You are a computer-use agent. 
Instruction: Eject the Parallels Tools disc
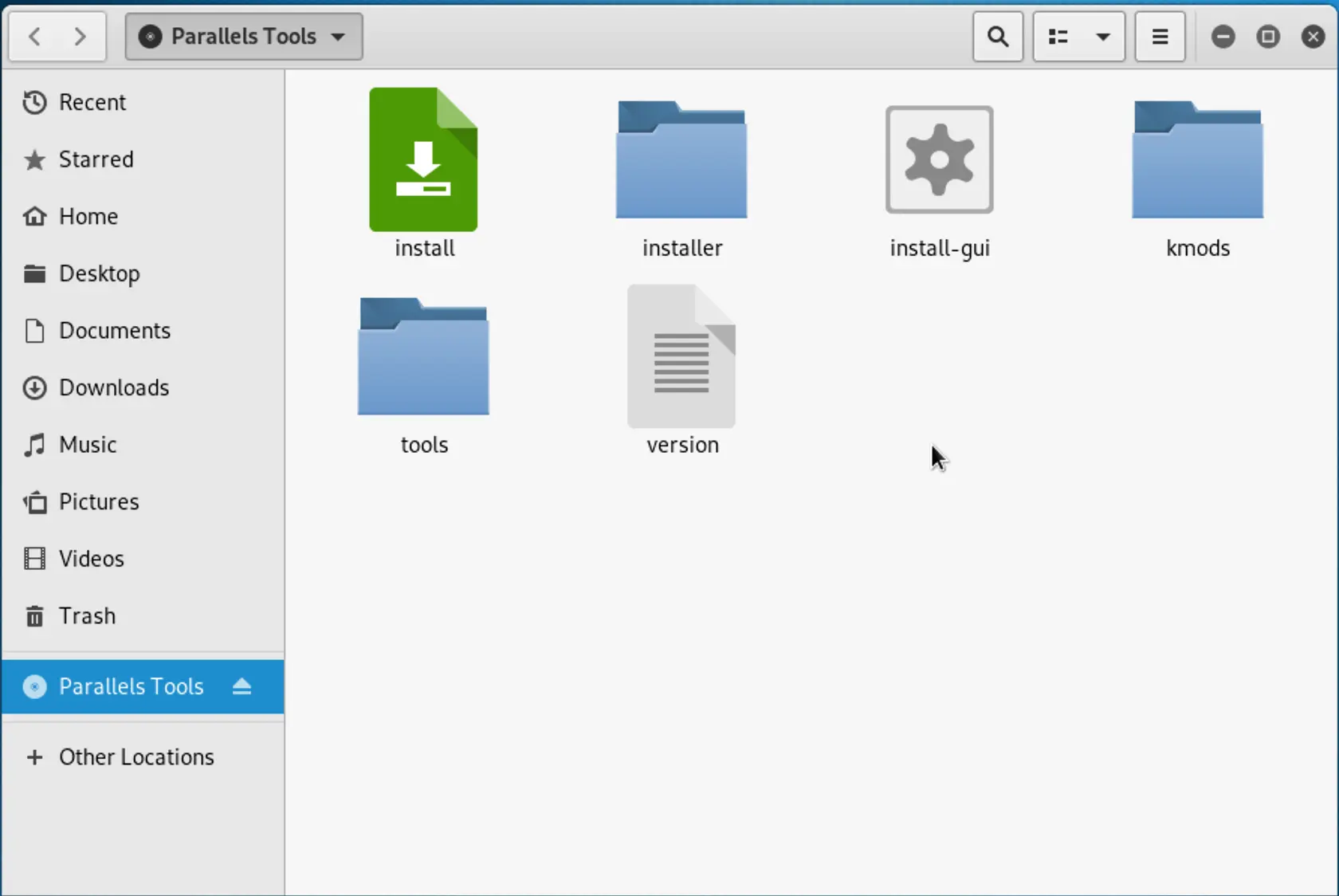click(x=241, y=686)
